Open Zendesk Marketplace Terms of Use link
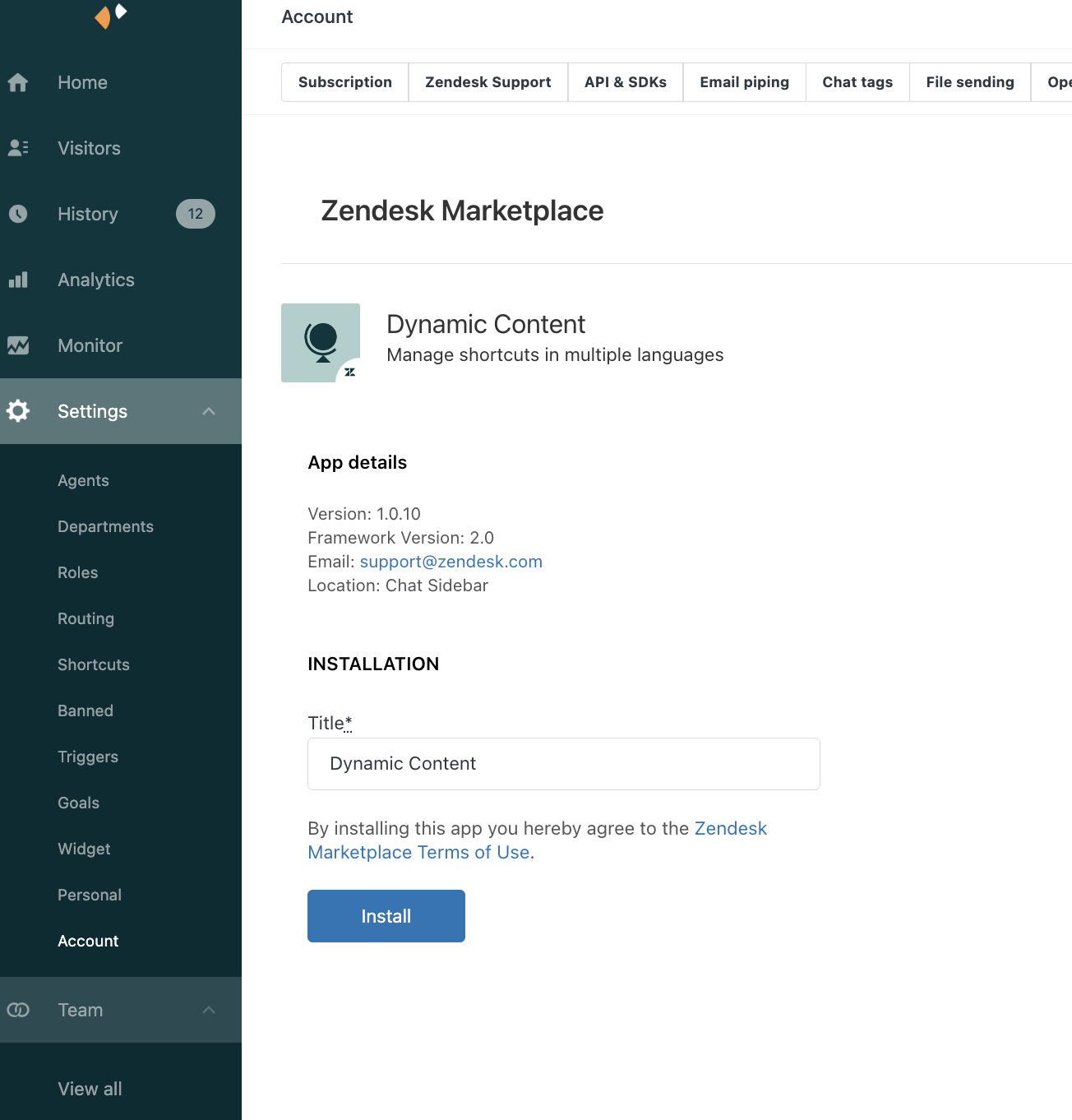The width and height of the screenshot is (1072, 1120). coord(418,852)
